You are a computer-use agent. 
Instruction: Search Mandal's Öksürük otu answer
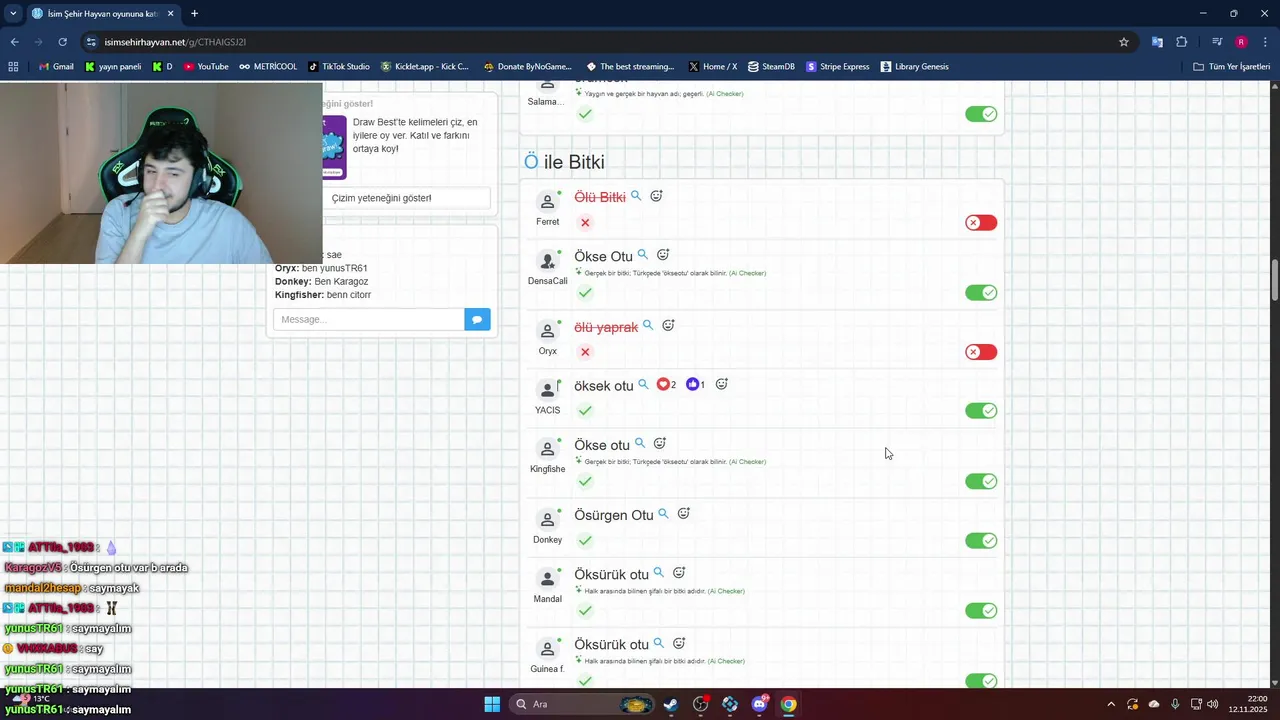pos(658,573)
